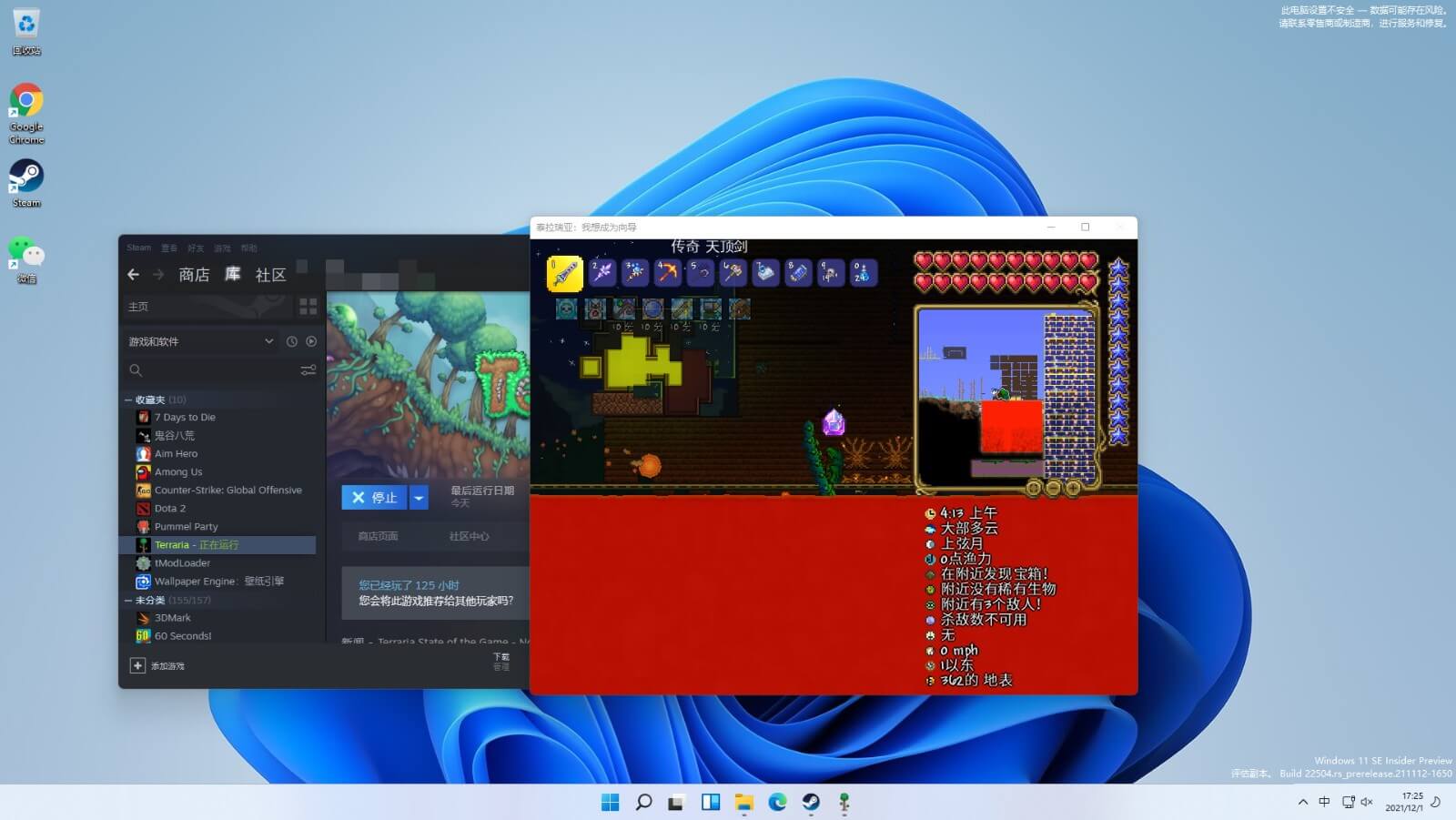
Task: Open Terraria's 商店页面 link
Action: coord(377,536)
